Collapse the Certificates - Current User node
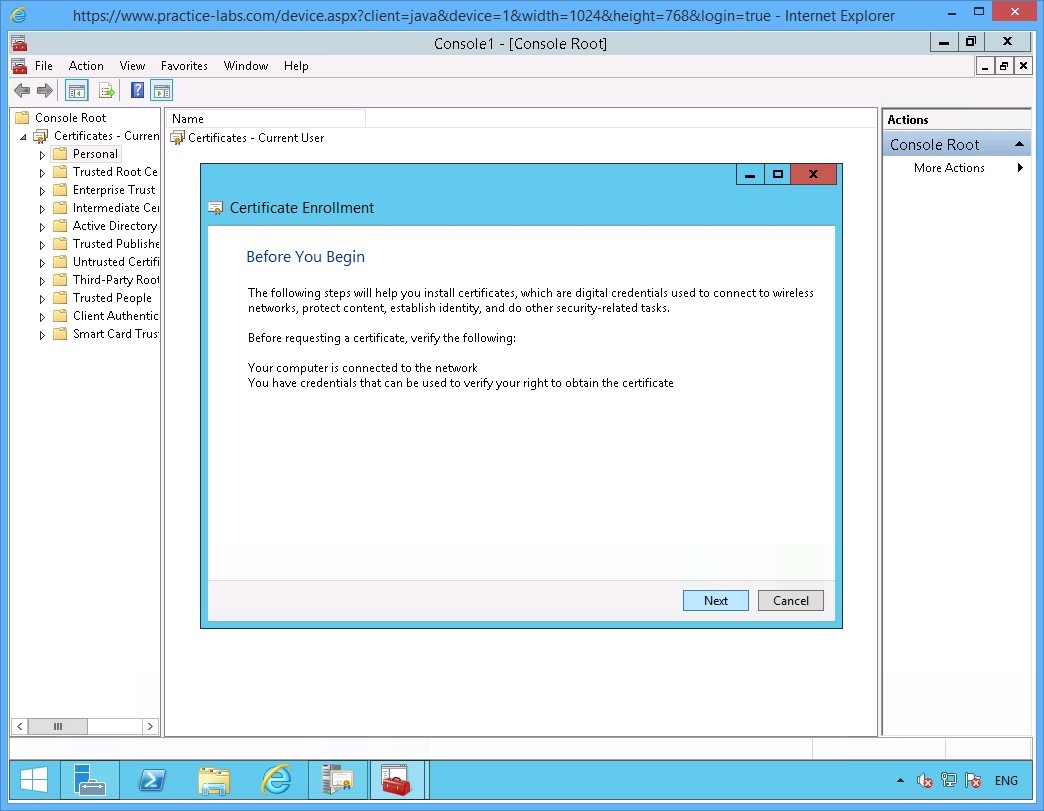The height and width of the screenshot is (811, 1044). (24, 135)
